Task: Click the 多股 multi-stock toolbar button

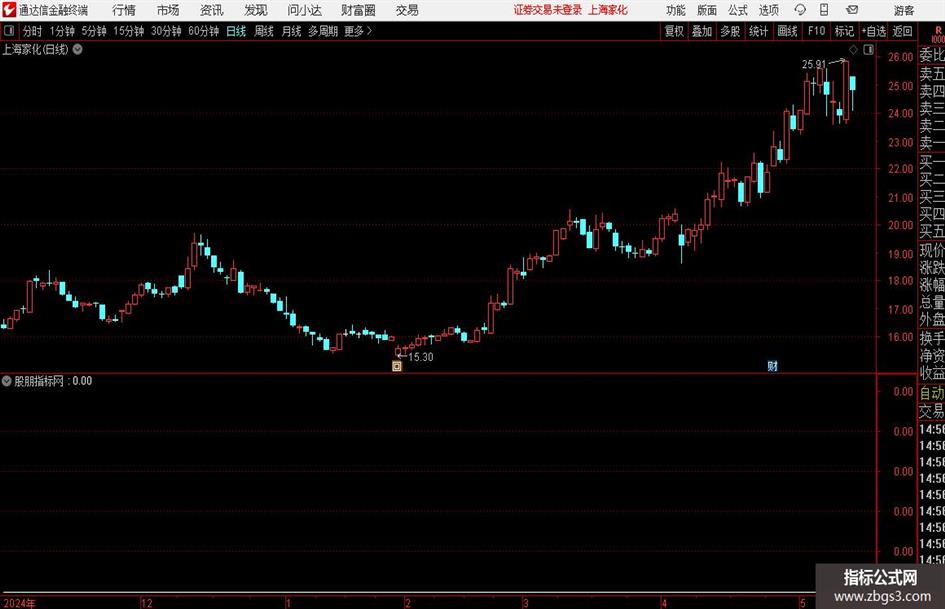Action: pyautogui.click(x=730, y=31)
